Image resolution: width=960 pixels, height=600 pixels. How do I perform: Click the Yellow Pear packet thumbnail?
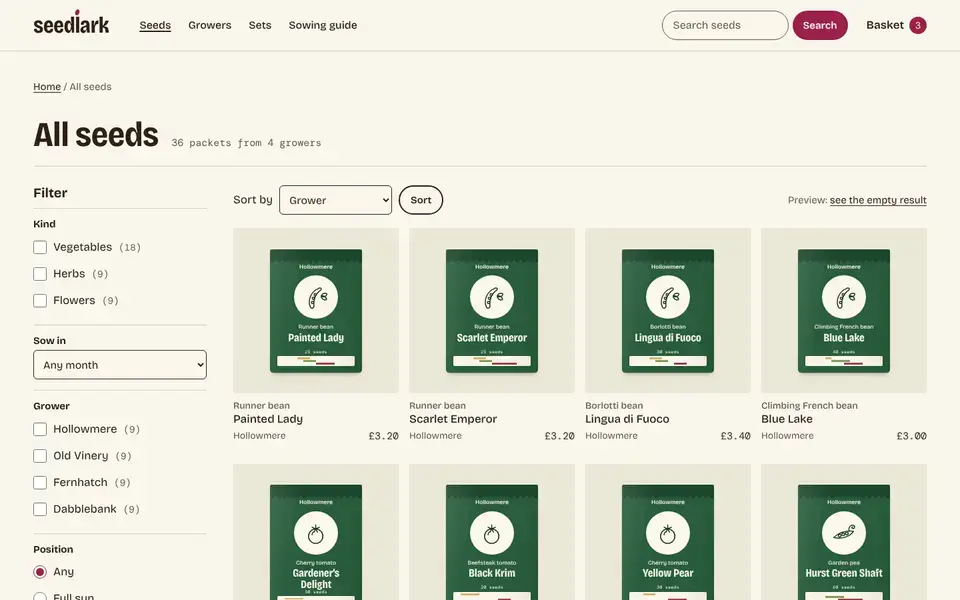[668, 532]
